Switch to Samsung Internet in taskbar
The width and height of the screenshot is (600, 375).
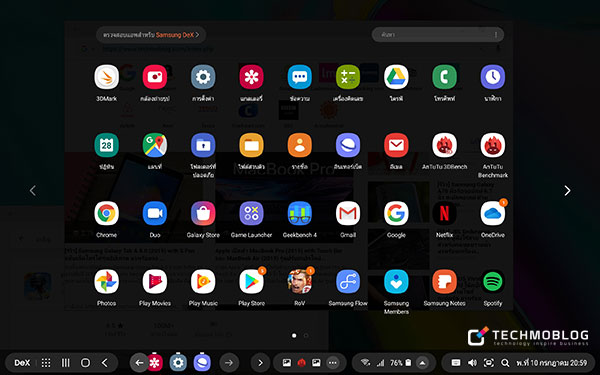[202, 362]
